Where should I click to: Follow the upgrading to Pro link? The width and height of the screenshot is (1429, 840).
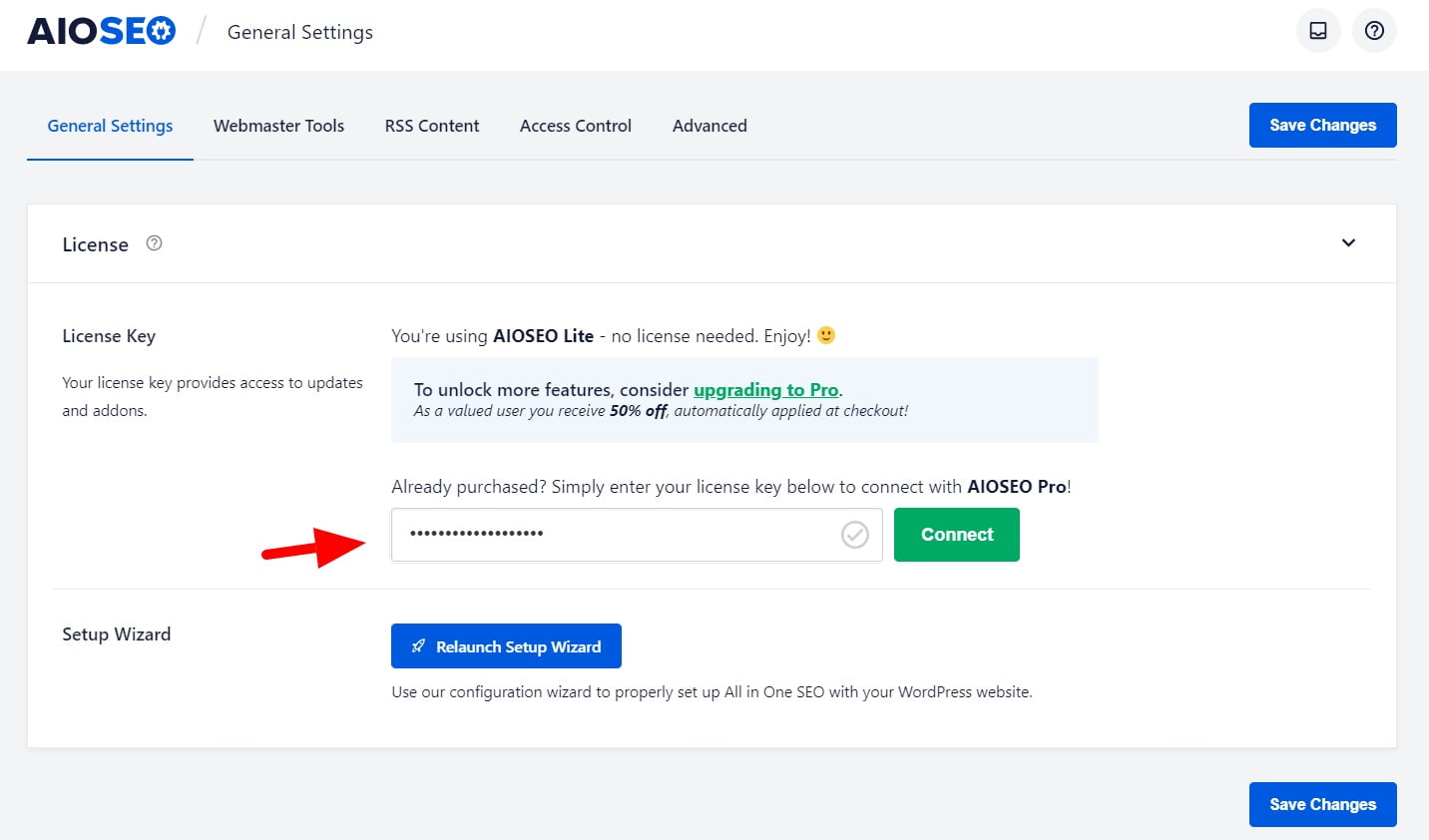pos(765,390)
